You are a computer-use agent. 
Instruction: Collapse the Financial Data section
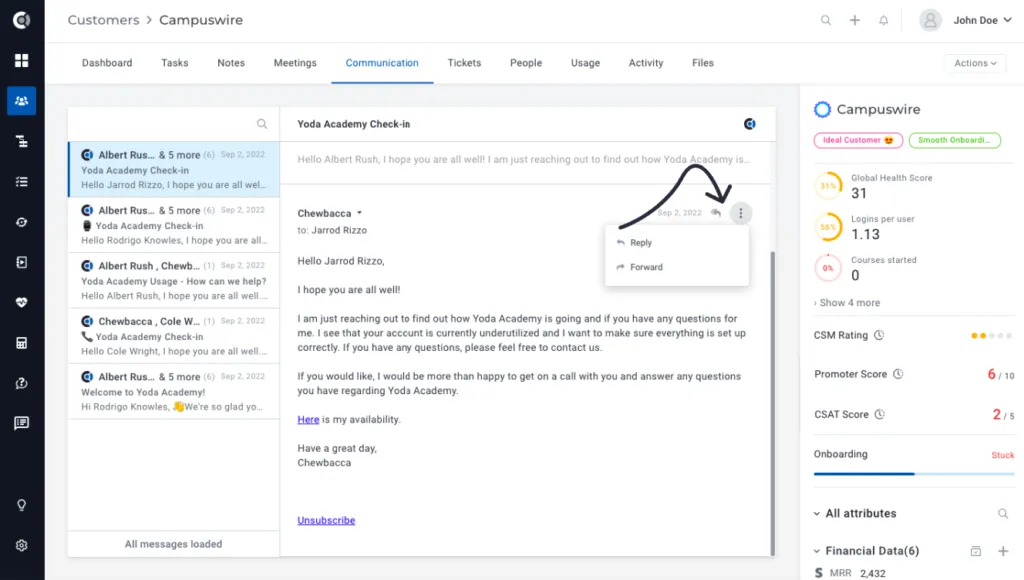[817, 551]
